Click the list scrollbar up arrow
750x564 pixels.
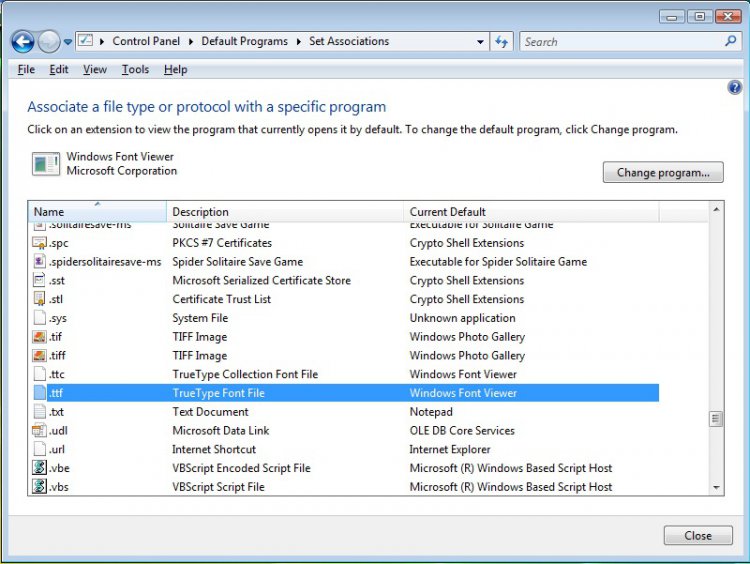(x=716, y=210)
